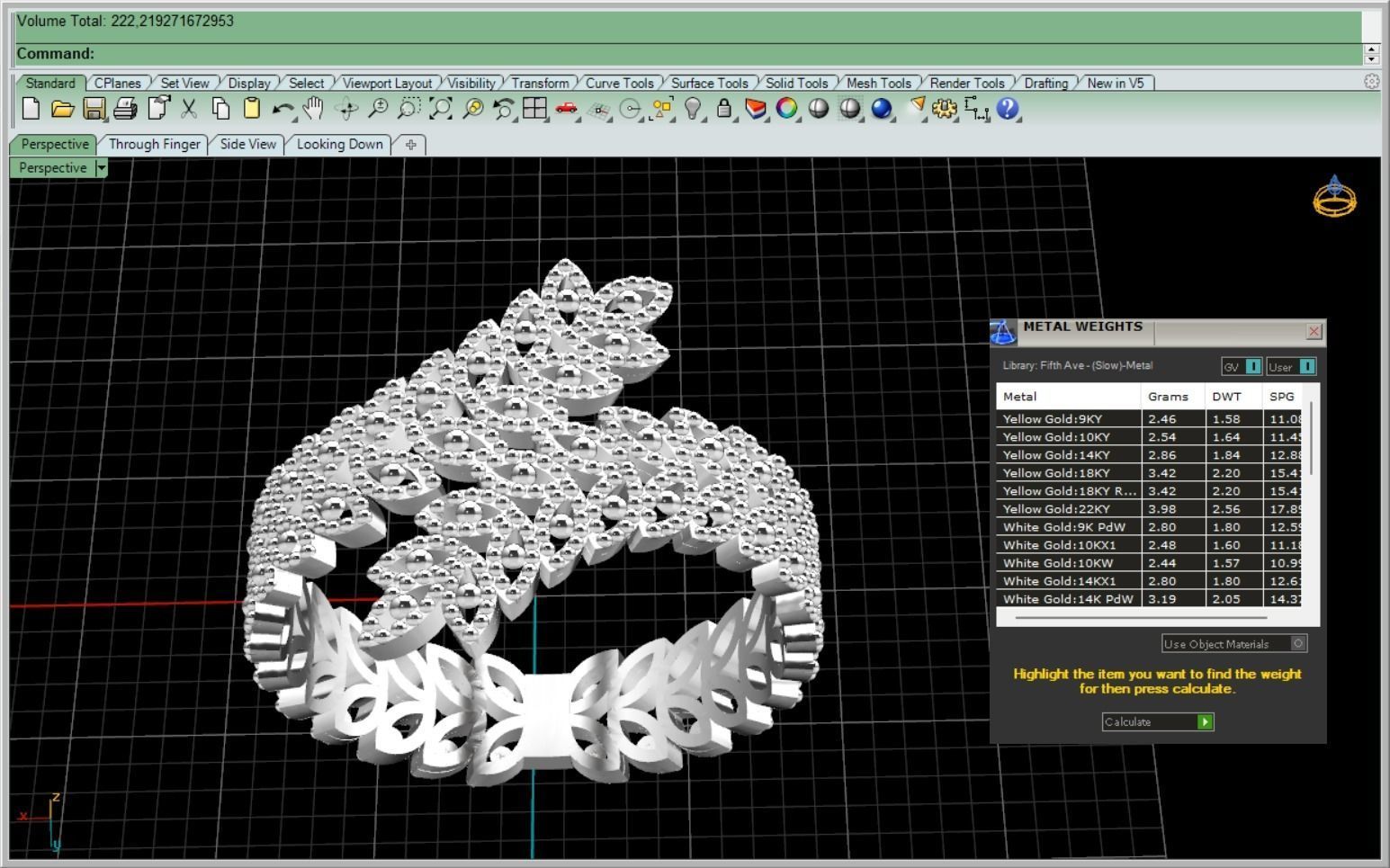Click the vertical scrollbar of the metals table
The width and height of the screenshot is (1390, 868).
[x=1312, y=439]
